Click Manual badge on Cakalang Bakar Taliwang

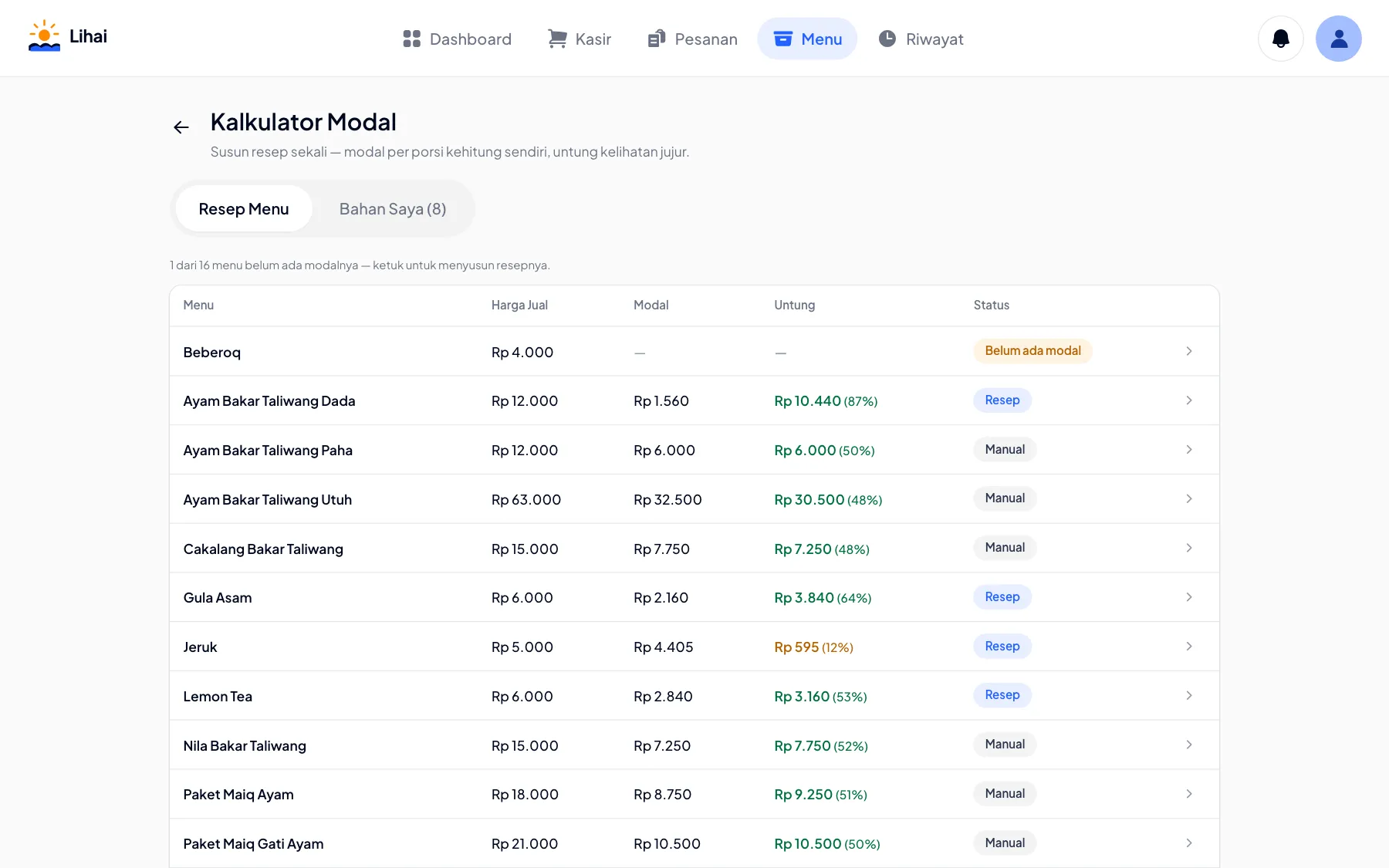(x=1005, y=548)
